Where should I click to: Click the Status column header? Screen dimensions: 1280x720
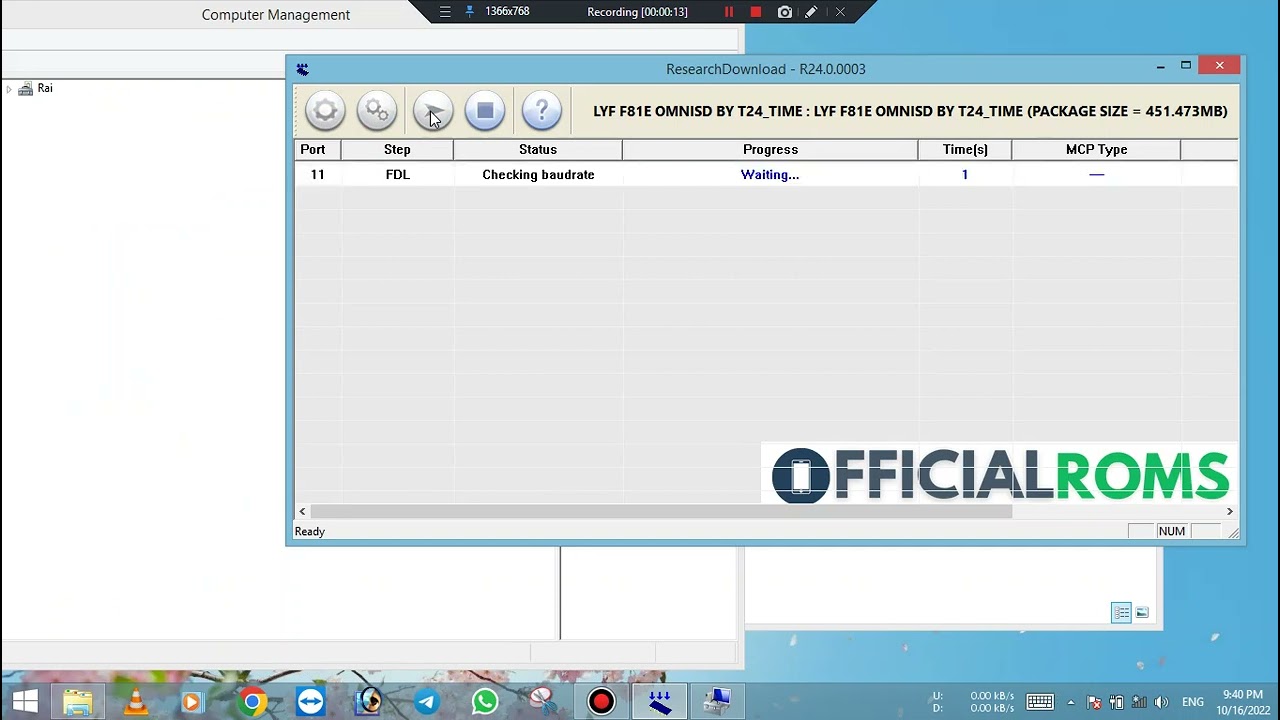pos(537,149)
